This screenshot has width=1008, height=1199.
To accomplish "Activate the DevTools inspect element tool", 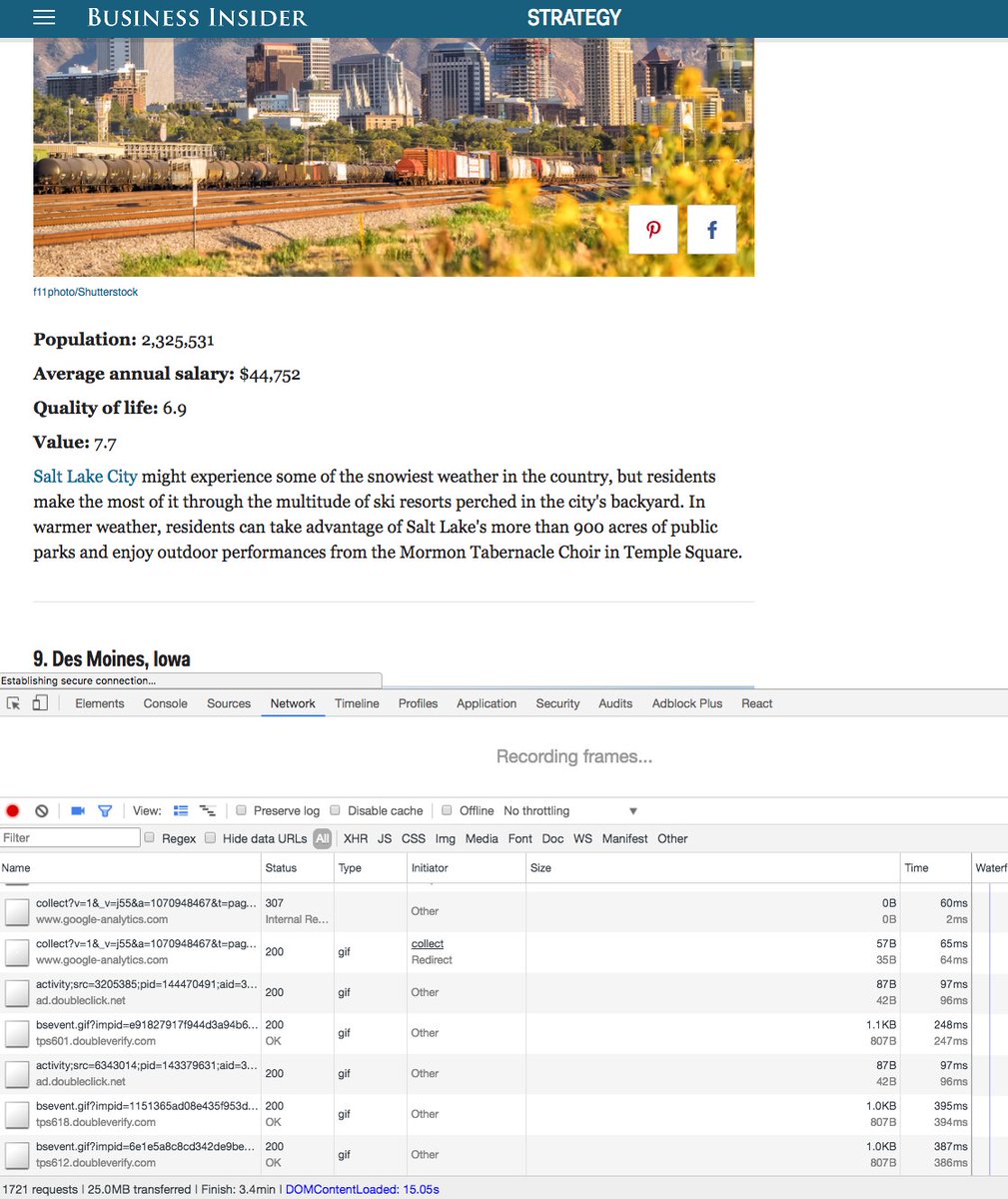I will 14,703.
